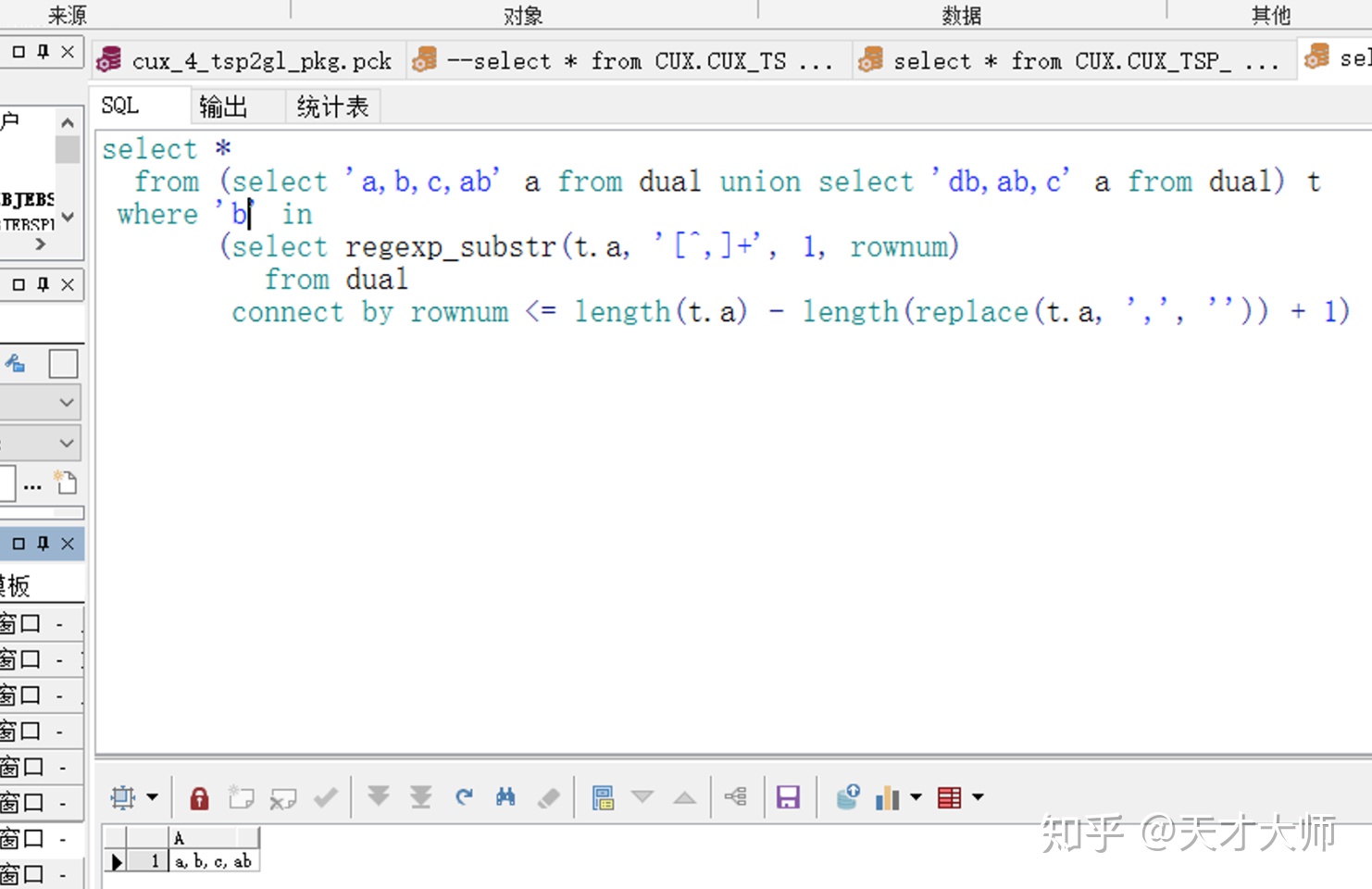Close the second docked panel

coord(68,284)
